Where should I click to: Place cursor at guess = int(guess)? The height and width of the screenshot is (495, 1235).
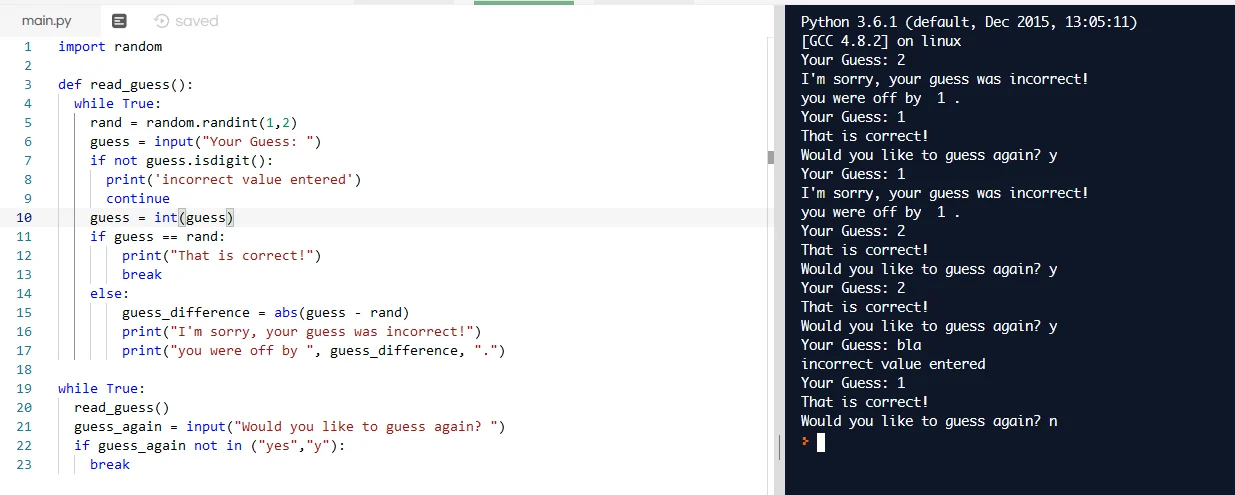pos(162,217)
